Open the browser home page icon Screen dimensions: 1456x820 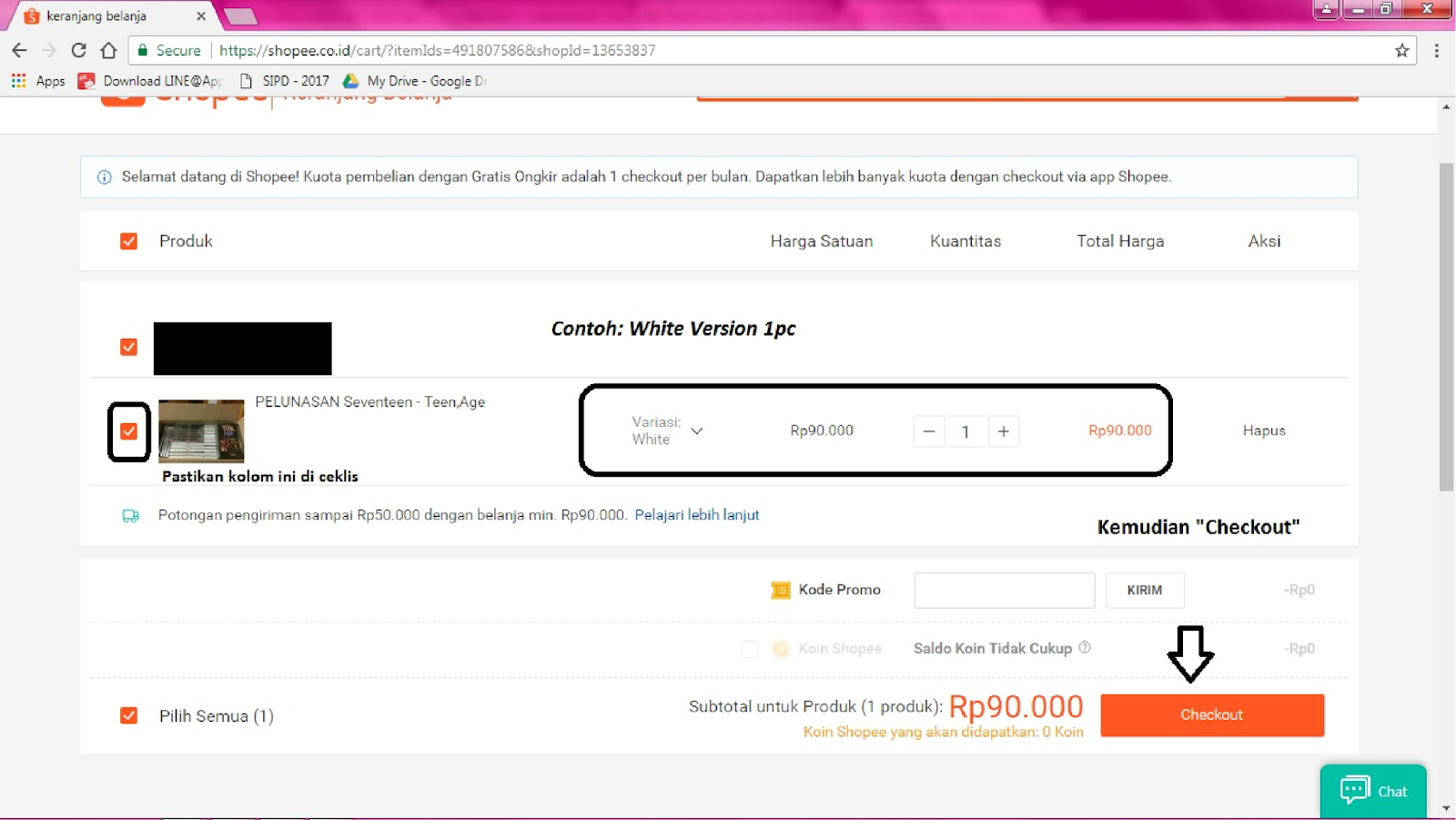click(109, 50)
